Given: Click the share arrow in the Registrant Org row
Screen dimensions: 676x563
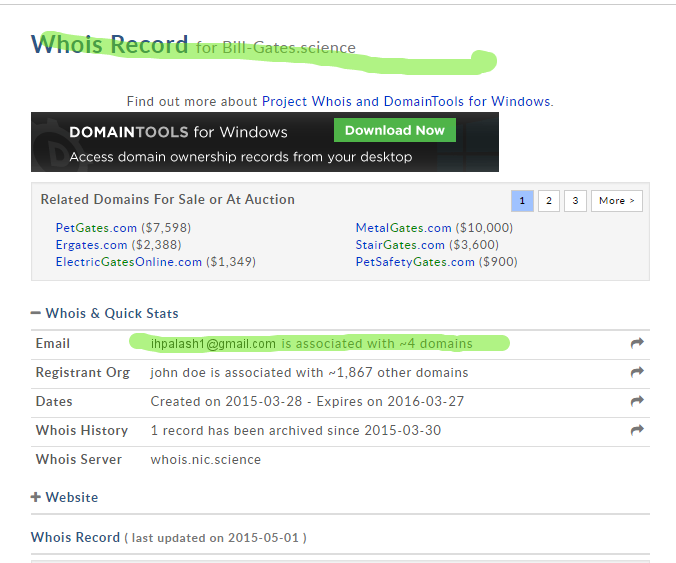Looking at the screenshot, I should click(x=637, y=372).
